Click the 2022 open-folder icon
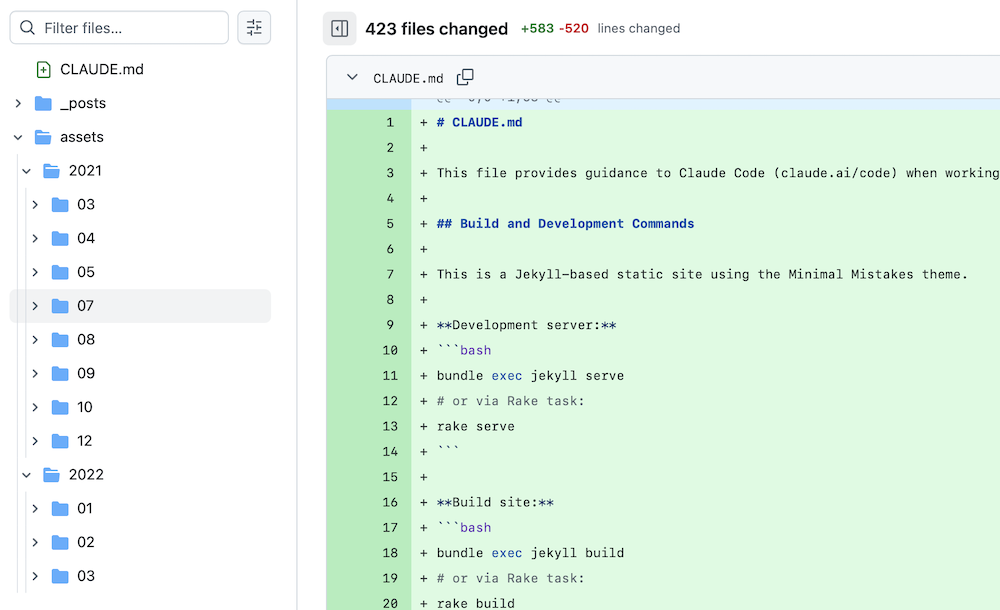Image resolution: width=1000 pixels, height=610 pixels. (51, 475)
